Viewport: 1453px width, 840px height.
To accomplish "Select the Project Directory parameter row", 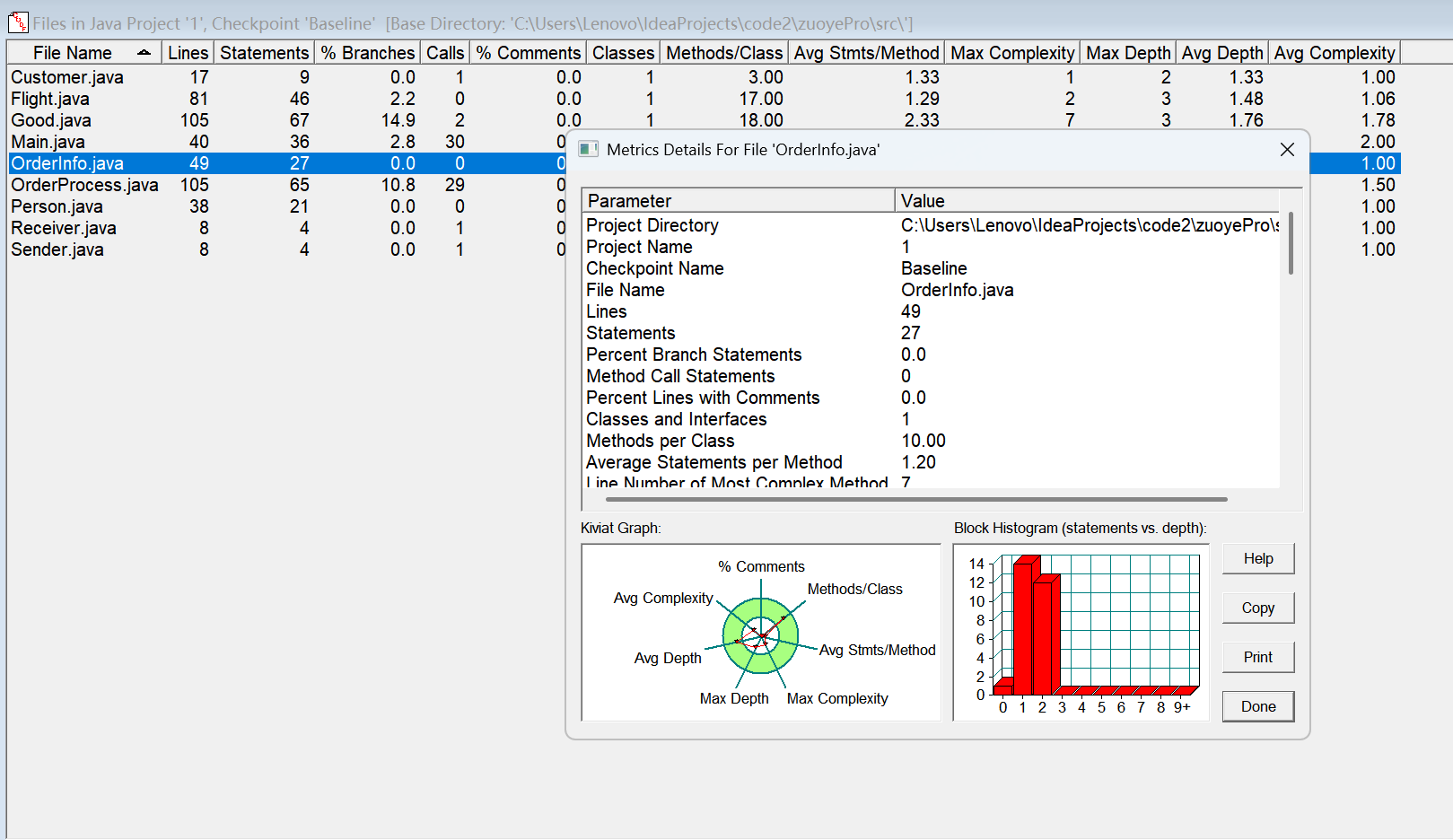I will (x=932, y=225).
